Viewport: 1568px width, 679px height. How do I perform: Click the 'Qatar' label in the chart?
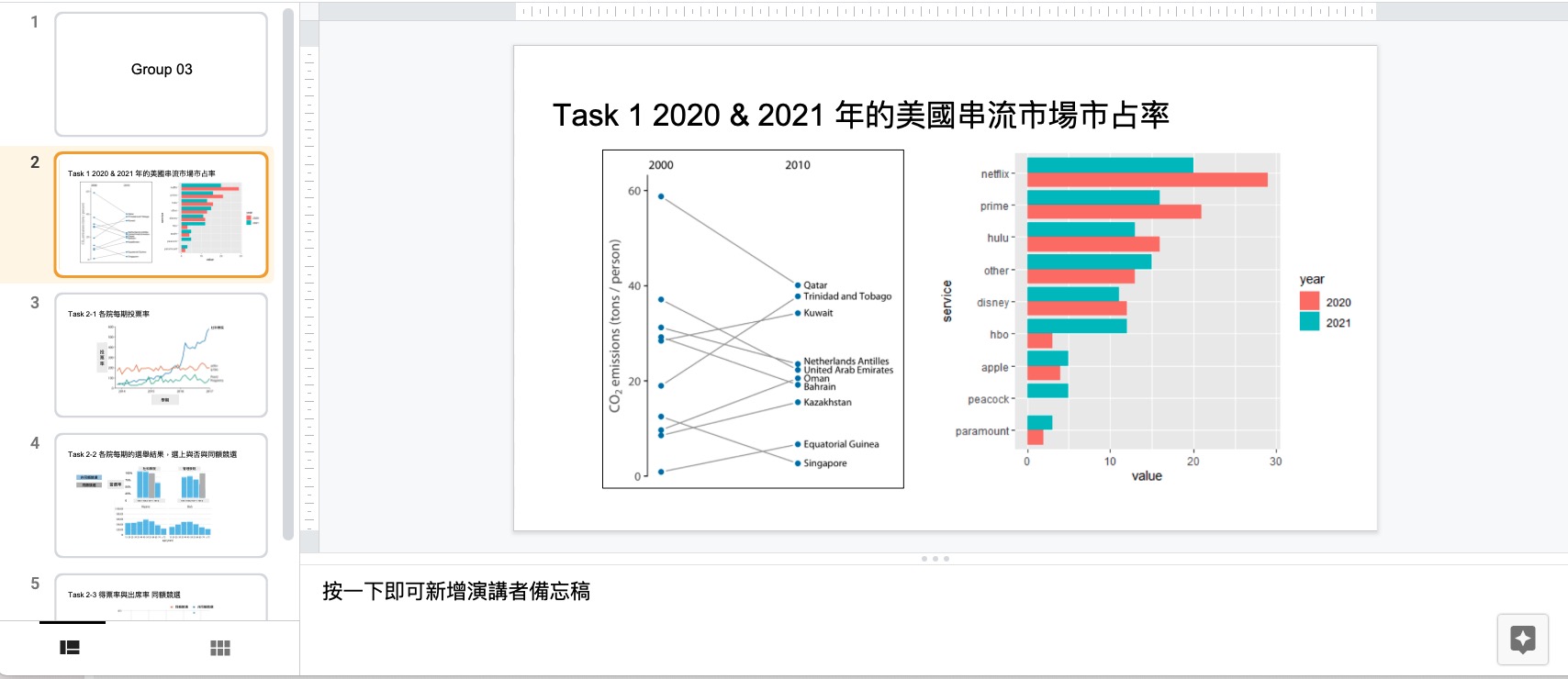(815, 285)
